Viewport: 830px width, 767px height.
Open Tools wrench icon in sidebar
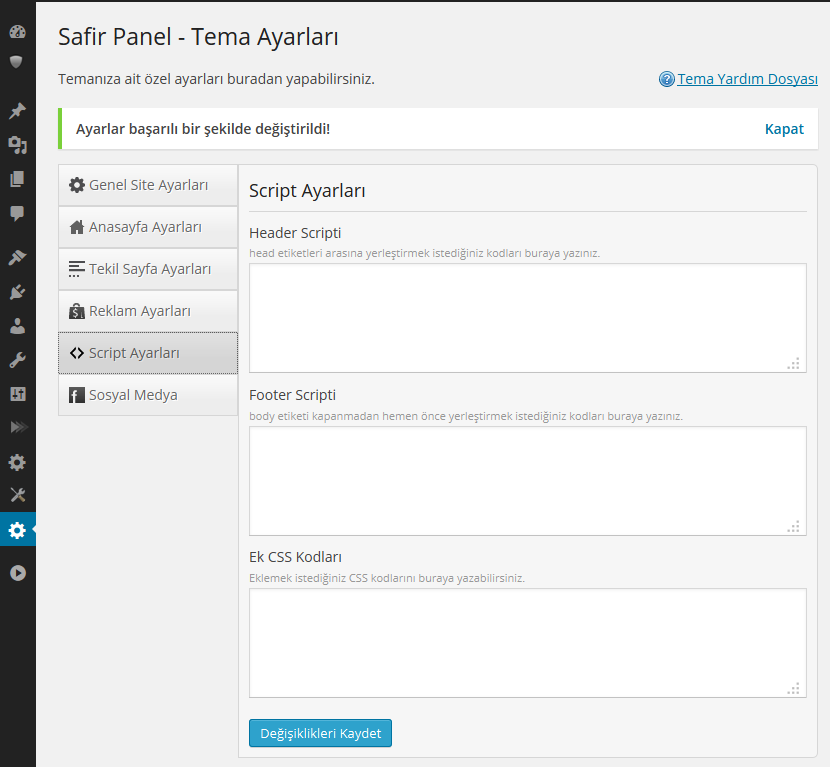(17, 360)
